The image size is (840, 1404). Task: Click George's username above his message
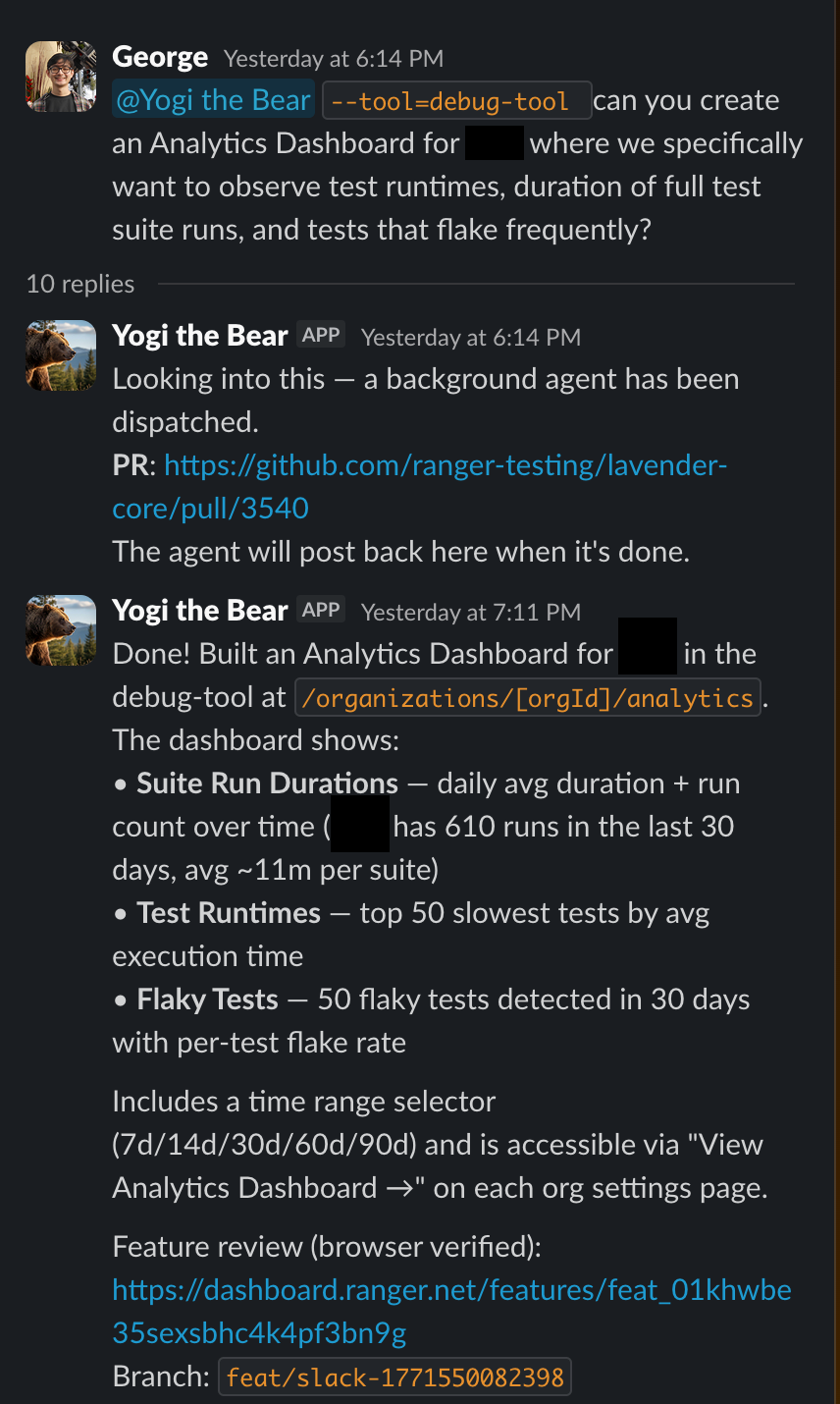click(x=159, y=56)
